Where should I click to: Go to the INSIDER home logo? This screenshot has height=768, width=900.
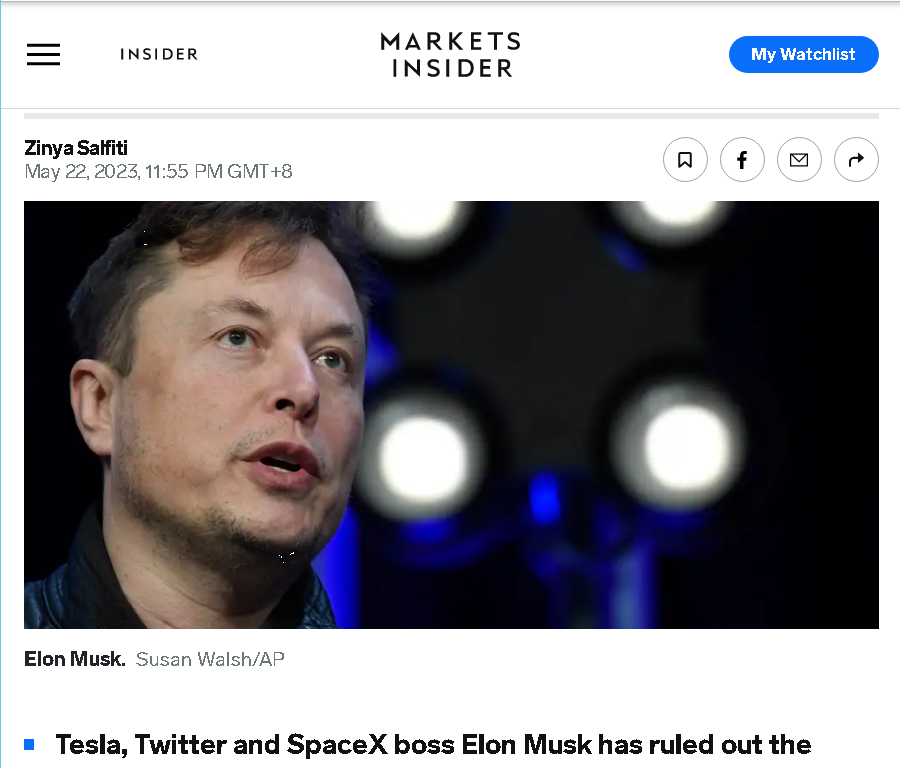point(159,54)
